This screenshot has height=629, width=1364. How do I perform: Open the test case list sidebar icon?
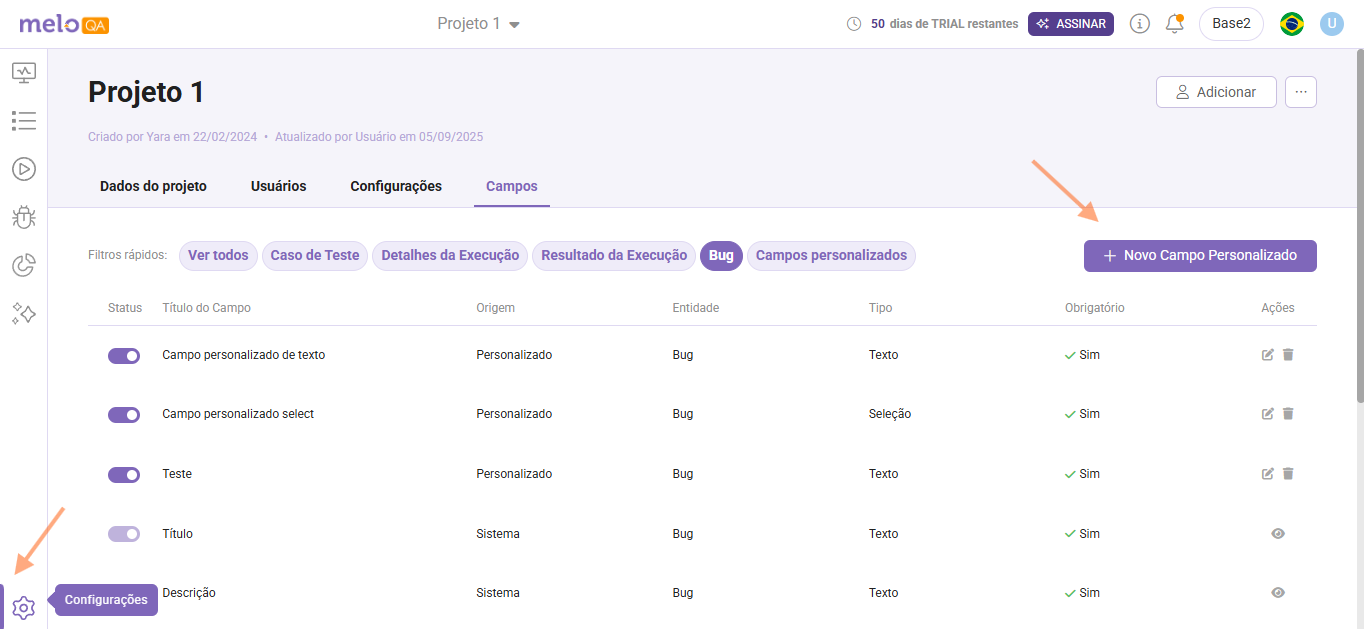click(x=23, y=121)
